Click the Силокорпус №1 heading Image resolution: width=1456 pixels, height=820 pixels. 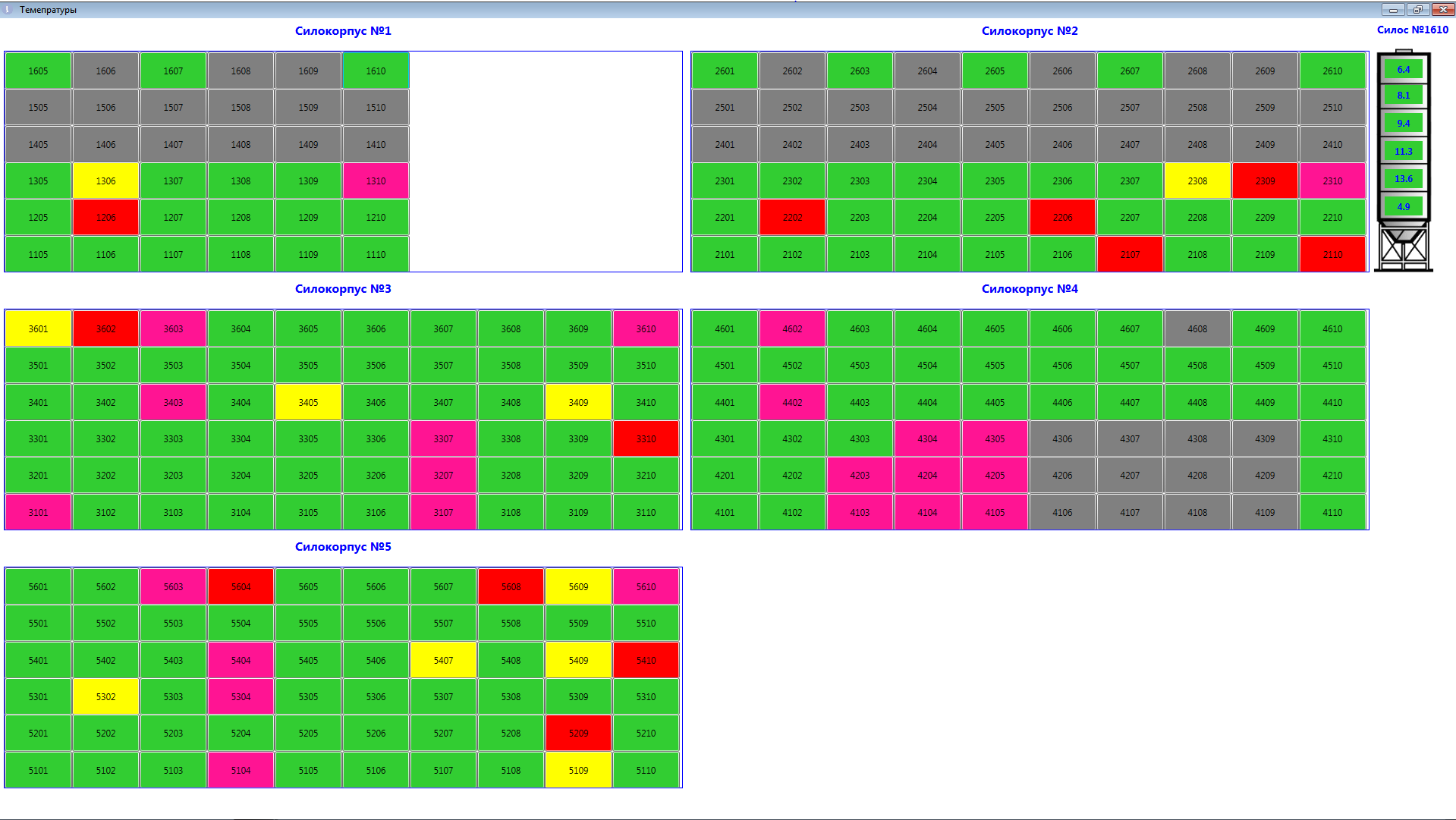(x=343, y=31)
